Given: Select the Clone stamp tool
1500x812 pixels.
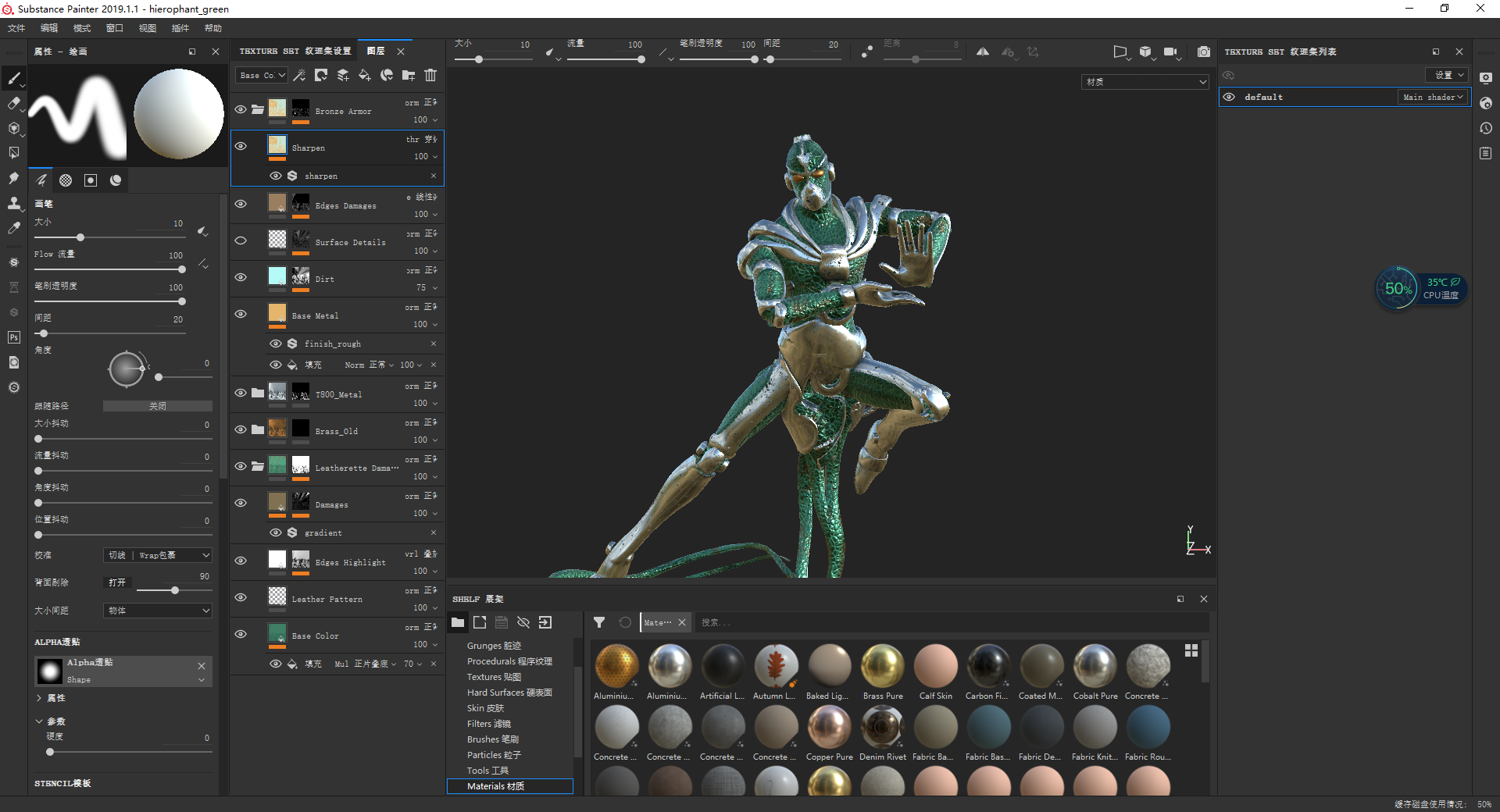Looking at the screenshot, I should pos(13,203).
